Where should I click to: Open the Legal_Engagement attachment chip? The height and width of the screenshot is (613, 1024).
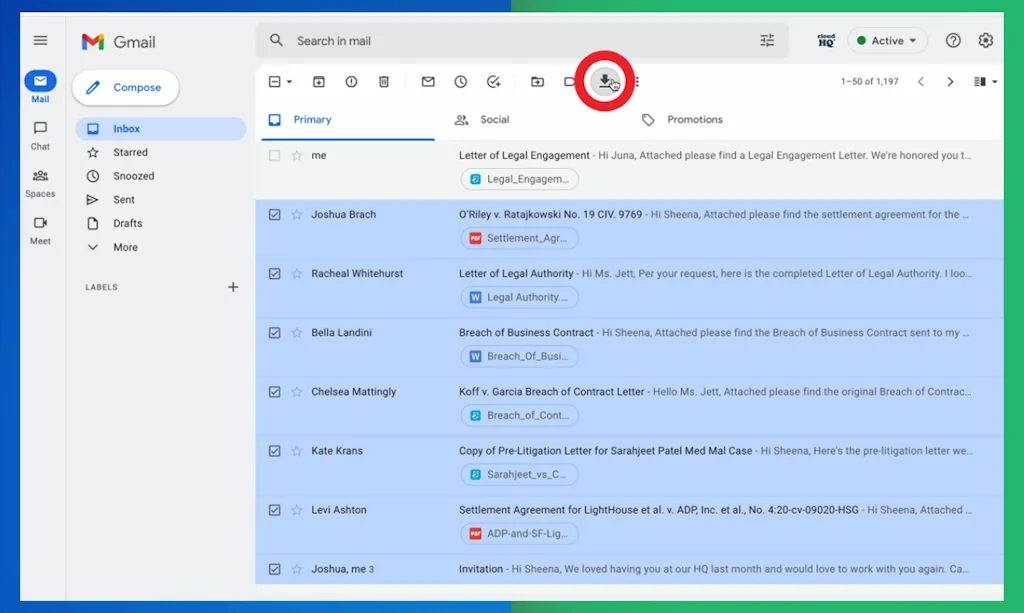pyautogui.click(x=519, y=179)
